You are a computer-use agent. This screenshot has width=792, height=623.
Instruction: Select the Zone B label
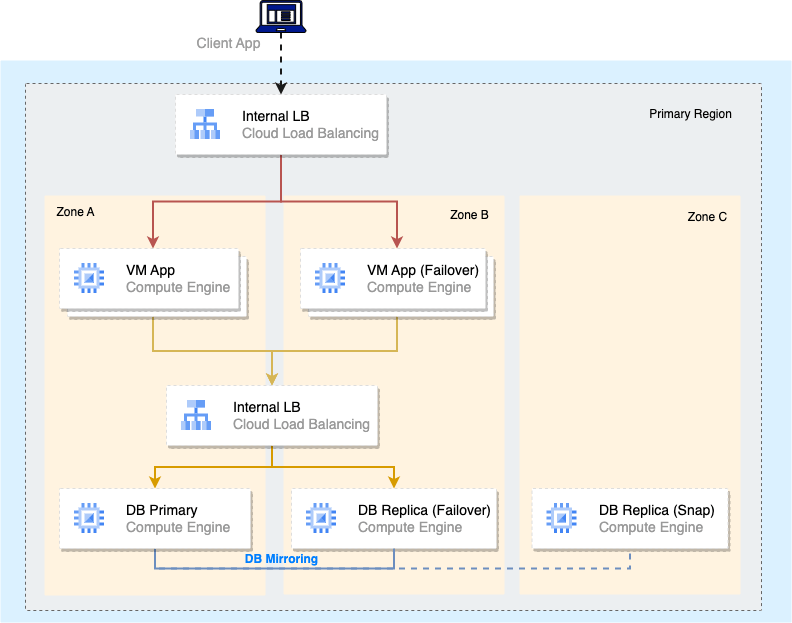point(469,215)
